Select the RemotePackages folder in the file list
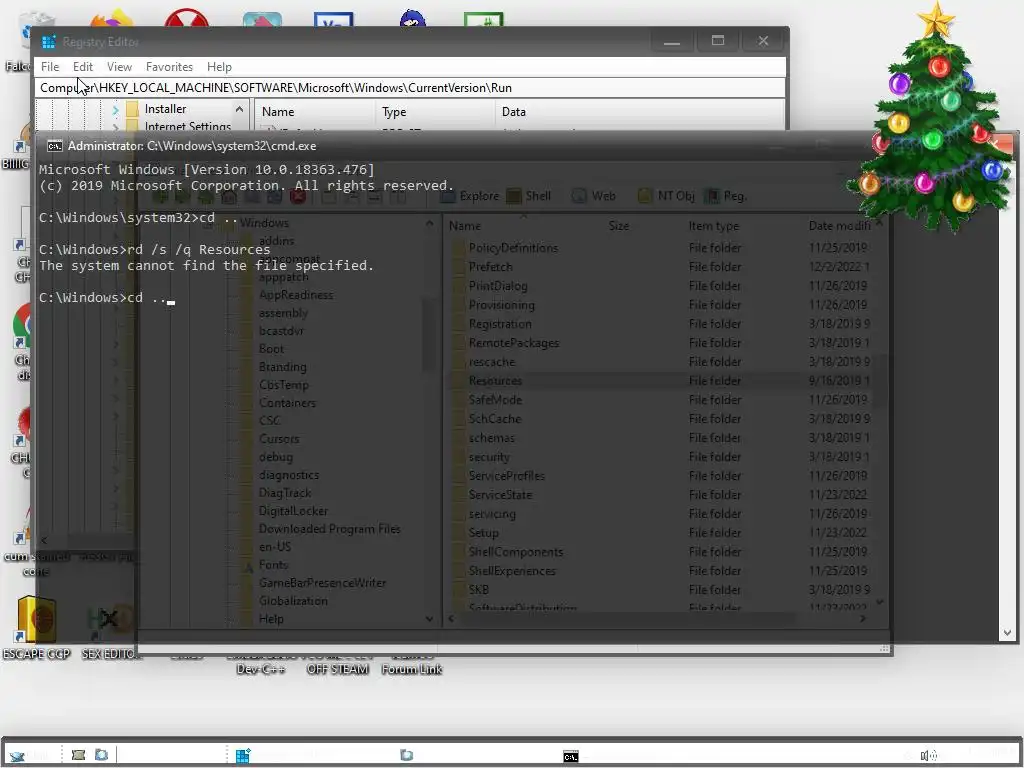This screenshot has width=1024, height=768. [x=514, y=343]
